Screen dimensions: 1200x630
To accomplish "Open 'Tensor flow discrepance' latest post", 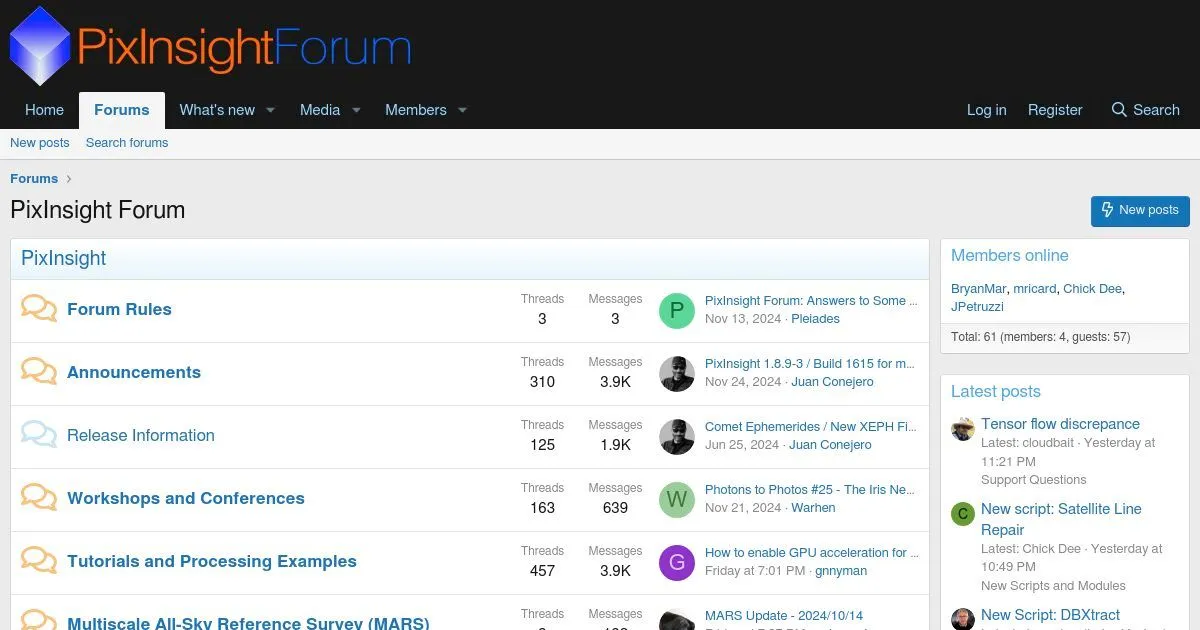I will [x=1060, y=424].
